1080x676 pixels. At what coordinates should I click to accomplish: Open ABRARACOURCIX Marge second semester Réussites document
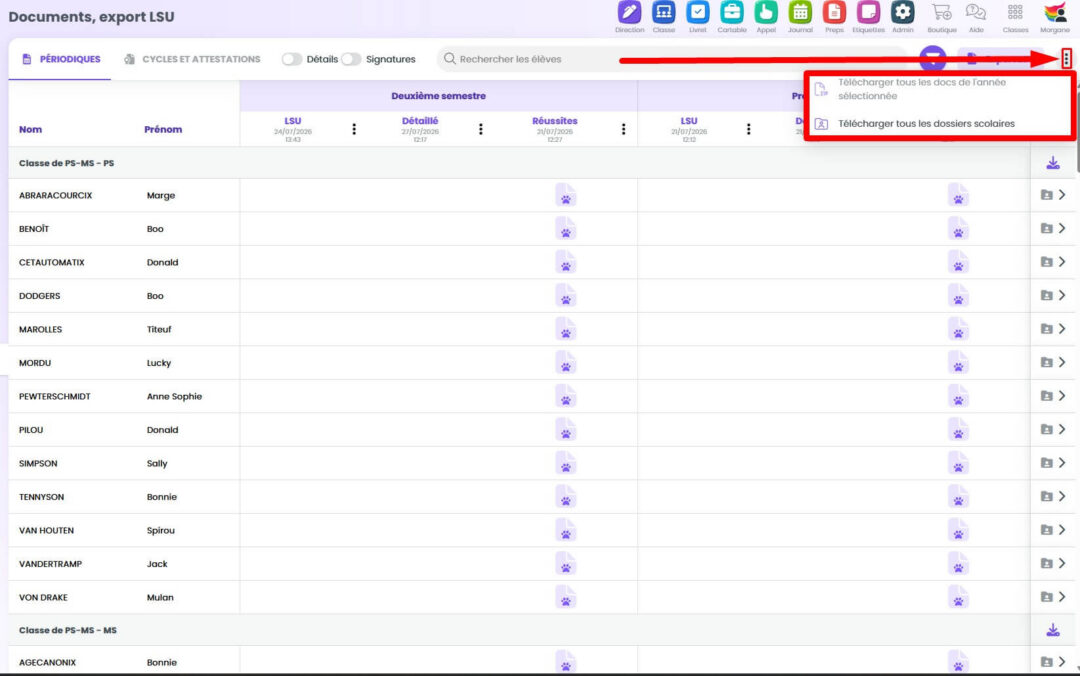point(565,195)
